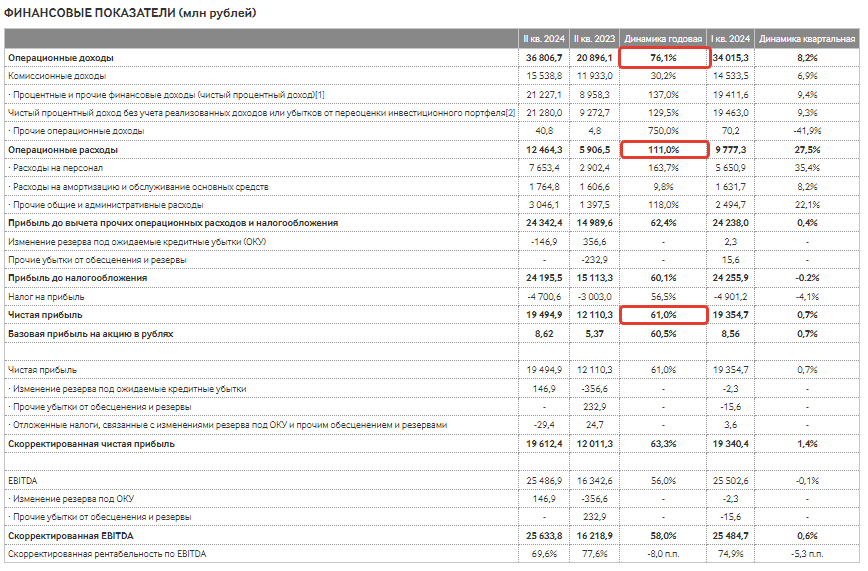Click the 74,9% profitability cell

pos(731,554)
